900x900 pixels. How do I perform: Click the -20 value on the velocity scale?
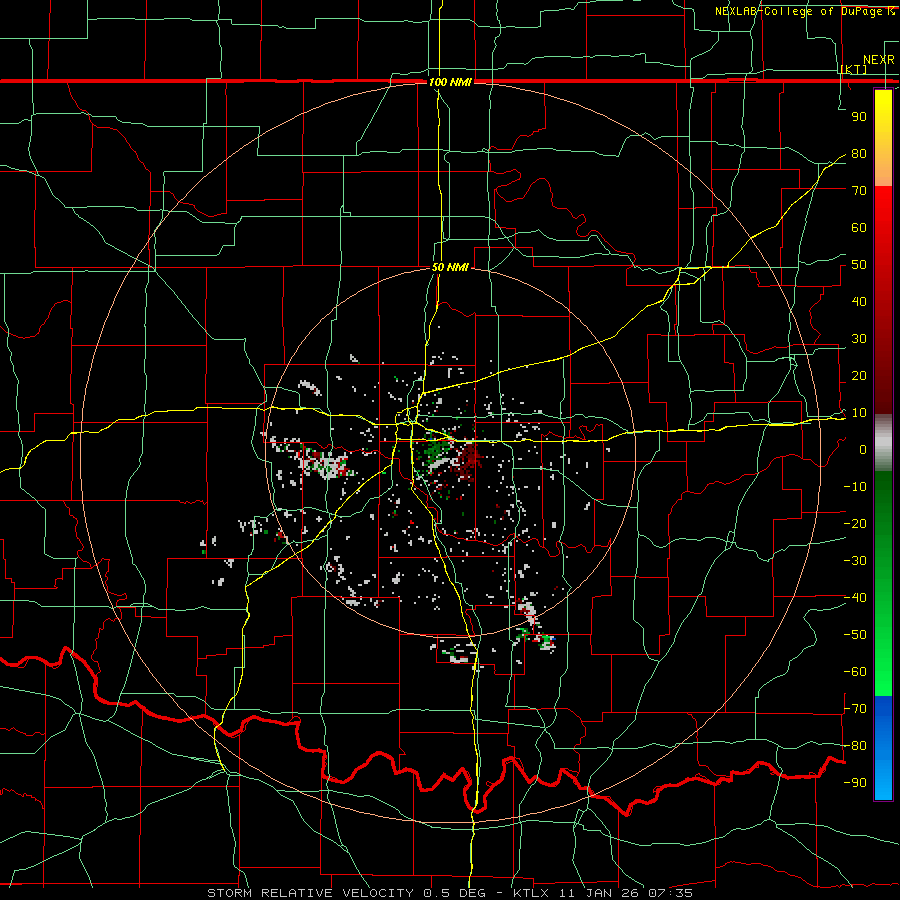pyautogui.click(x=855, y=524)
